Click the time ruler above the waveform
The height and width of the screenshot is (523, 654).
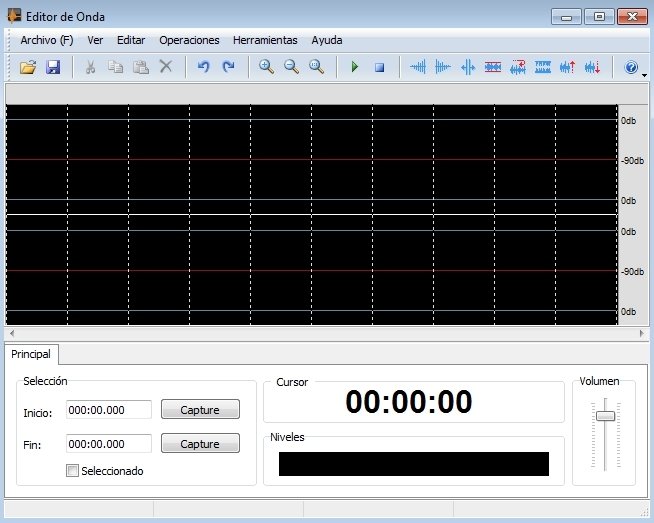point(327,94)
